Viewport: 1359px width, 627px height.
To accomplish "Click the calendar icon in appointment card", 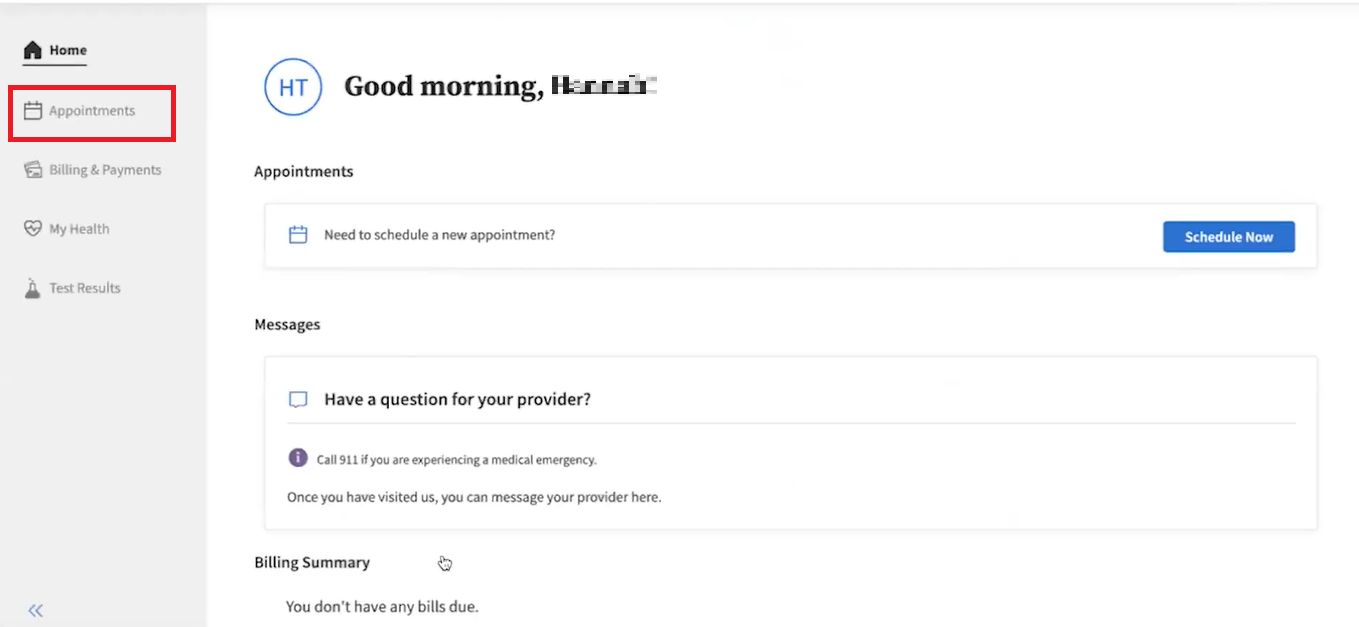I will click(x=298, y=236).
